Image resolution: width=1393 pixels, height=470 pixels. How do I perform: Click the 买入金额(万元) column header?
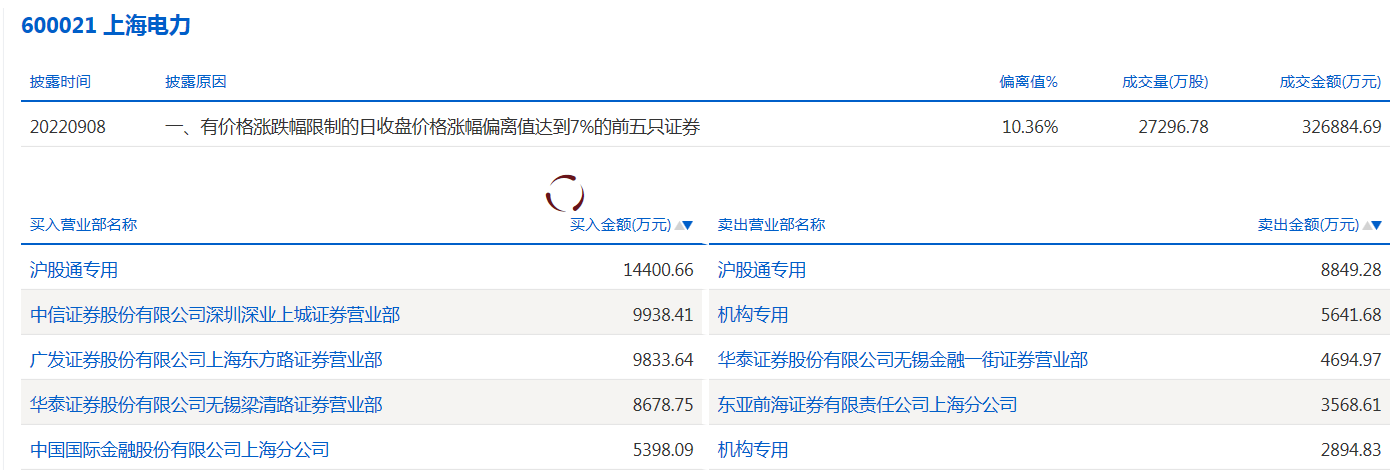coord(620,225)
